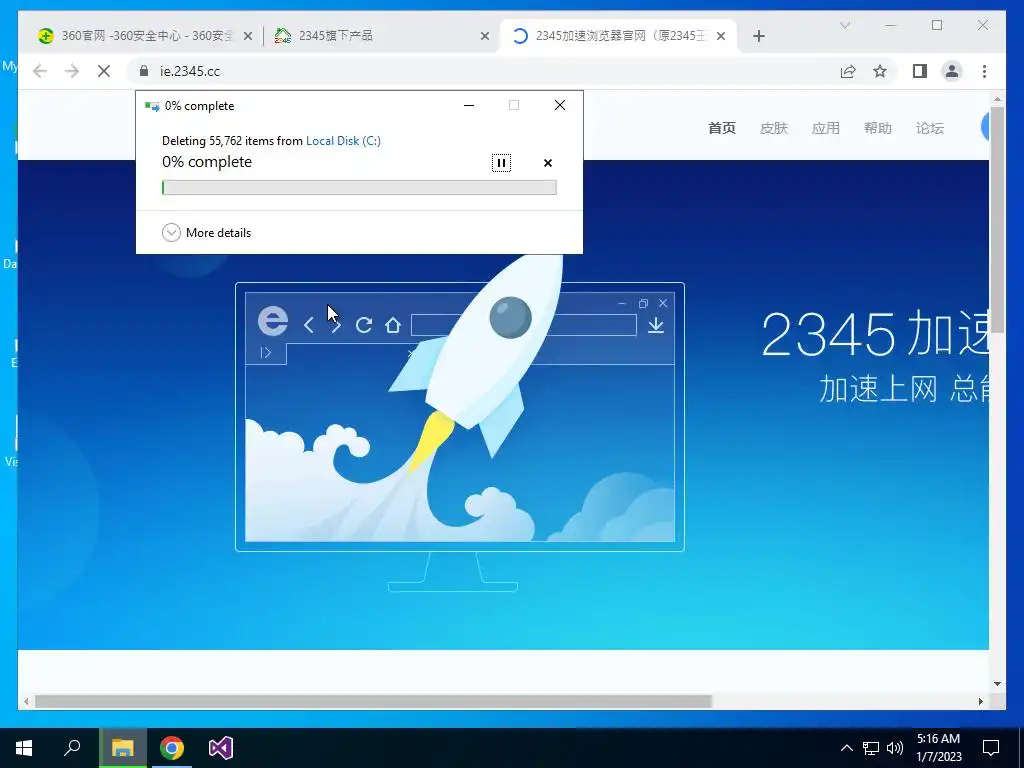Screen dimensions: 1024x768
Task: Close the 2345旗下产品 tab
Action: 485,36
